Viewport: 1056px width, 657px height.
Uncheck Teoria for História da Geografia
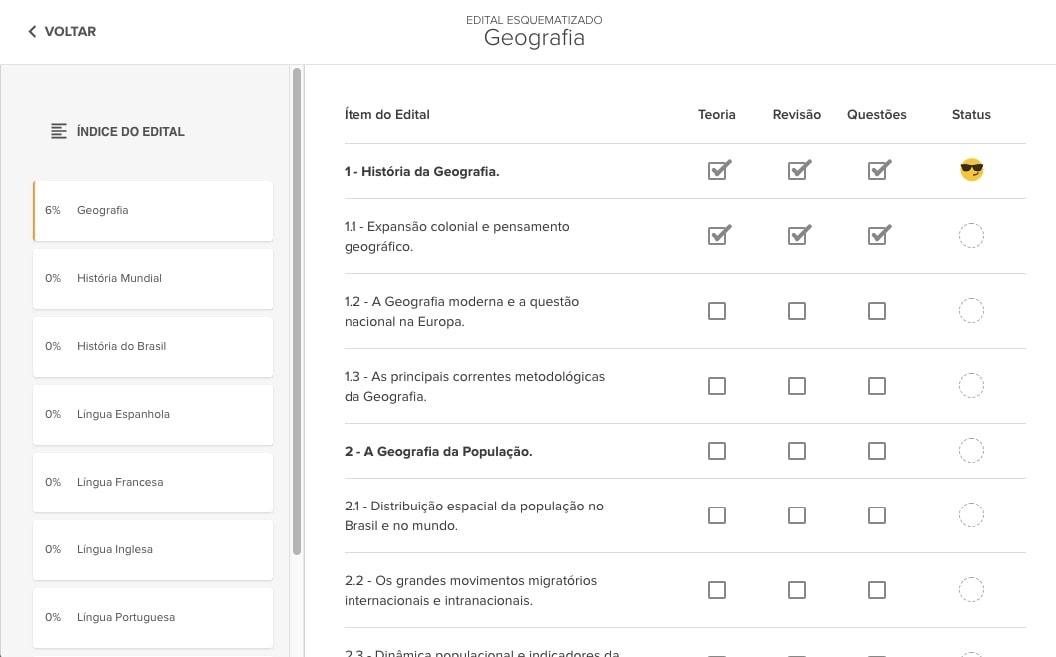tap(719, 170)
